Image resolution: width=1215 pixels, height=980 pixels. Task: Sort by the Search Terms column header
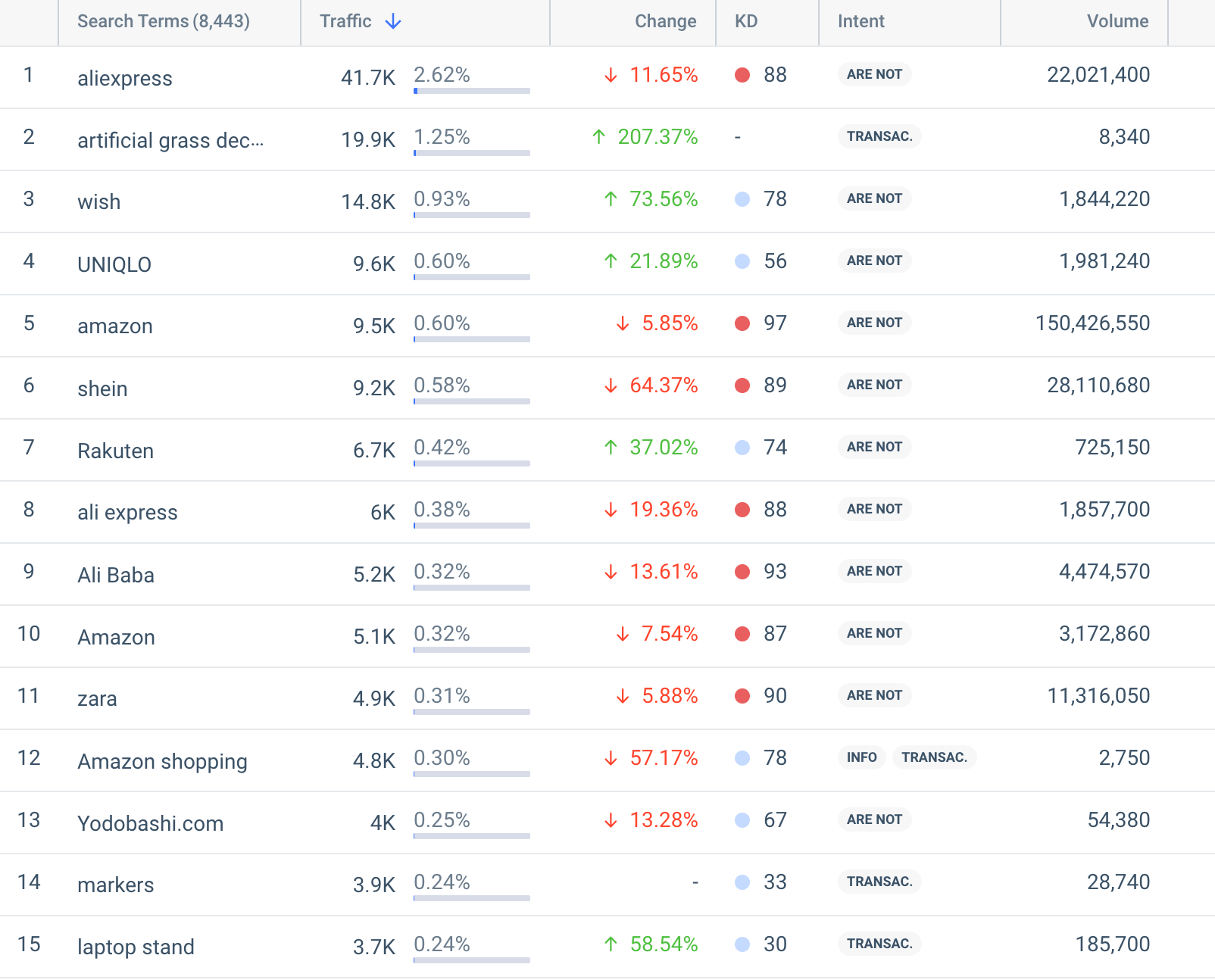(x=163, y=21)
